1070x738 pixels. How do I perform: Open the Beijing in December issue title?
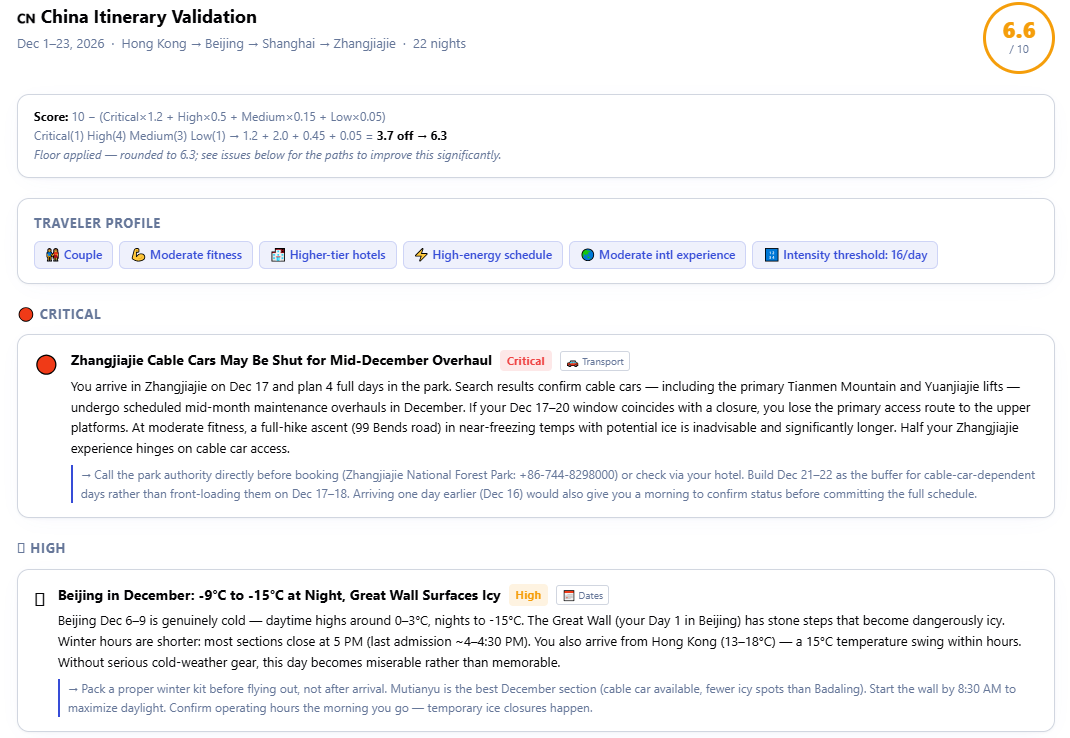(x=279, y=595)
